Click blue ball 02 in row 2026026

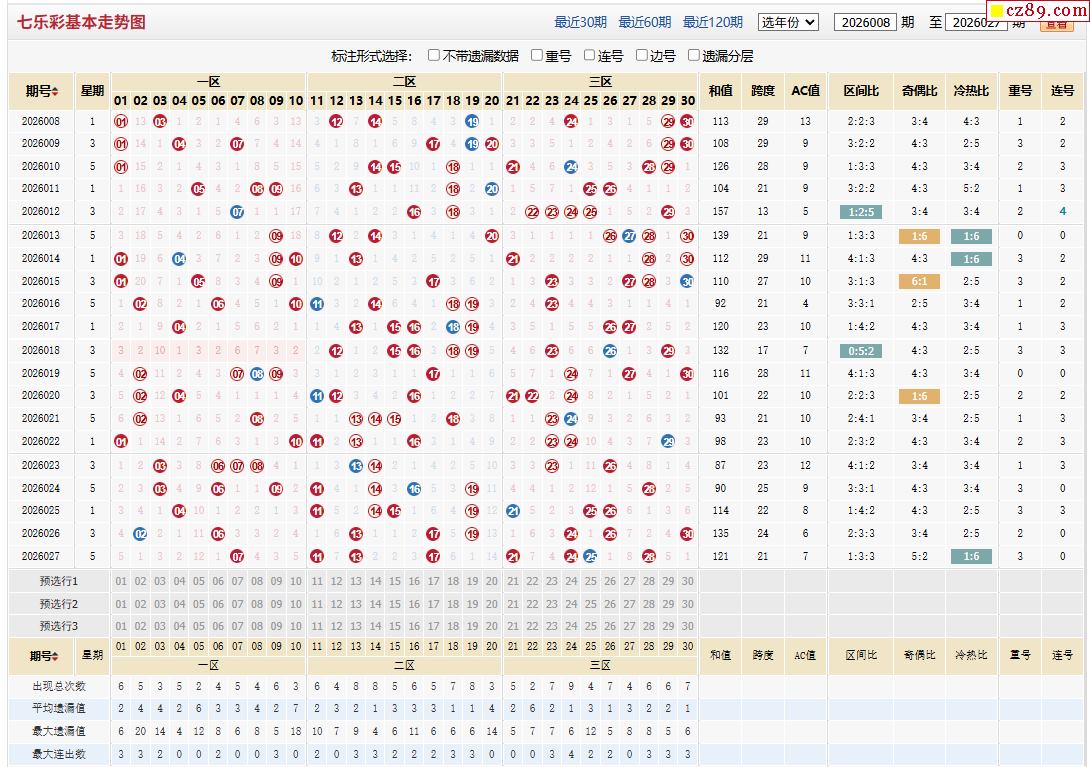(140, 534)
